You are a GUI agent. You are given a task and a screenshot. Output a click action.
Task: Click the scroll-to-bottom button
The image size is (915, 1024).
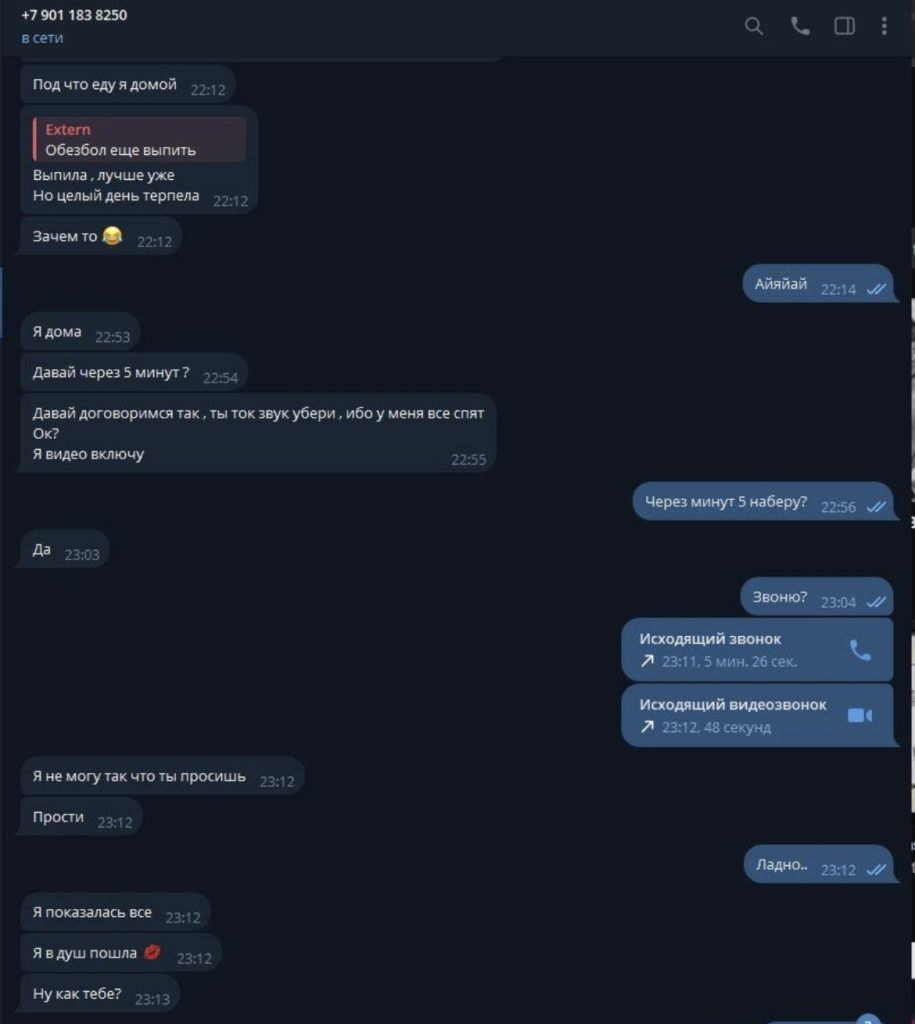coord(869,1019)
